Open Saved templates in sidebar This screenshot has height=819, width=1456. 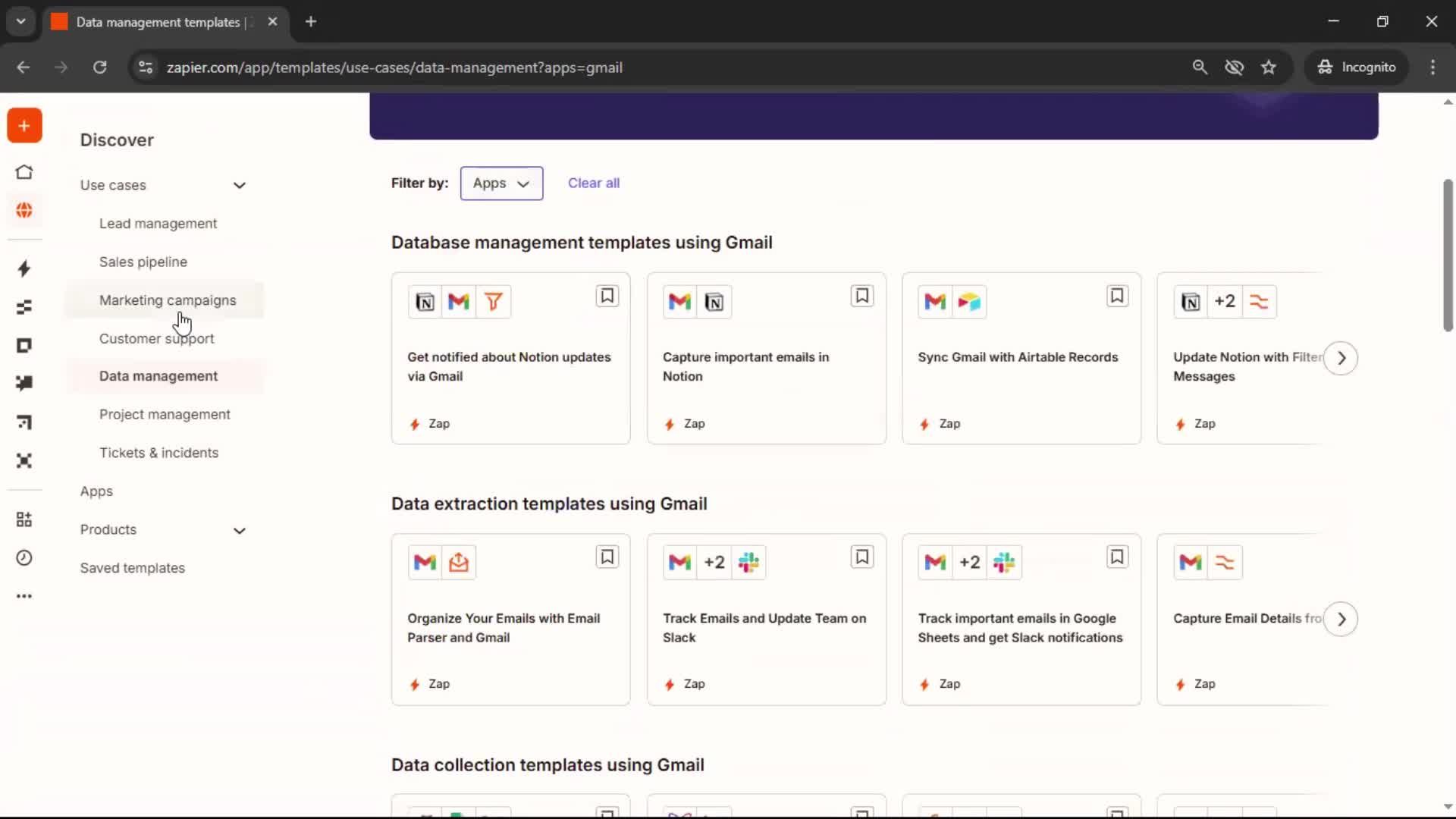point(133,568)
